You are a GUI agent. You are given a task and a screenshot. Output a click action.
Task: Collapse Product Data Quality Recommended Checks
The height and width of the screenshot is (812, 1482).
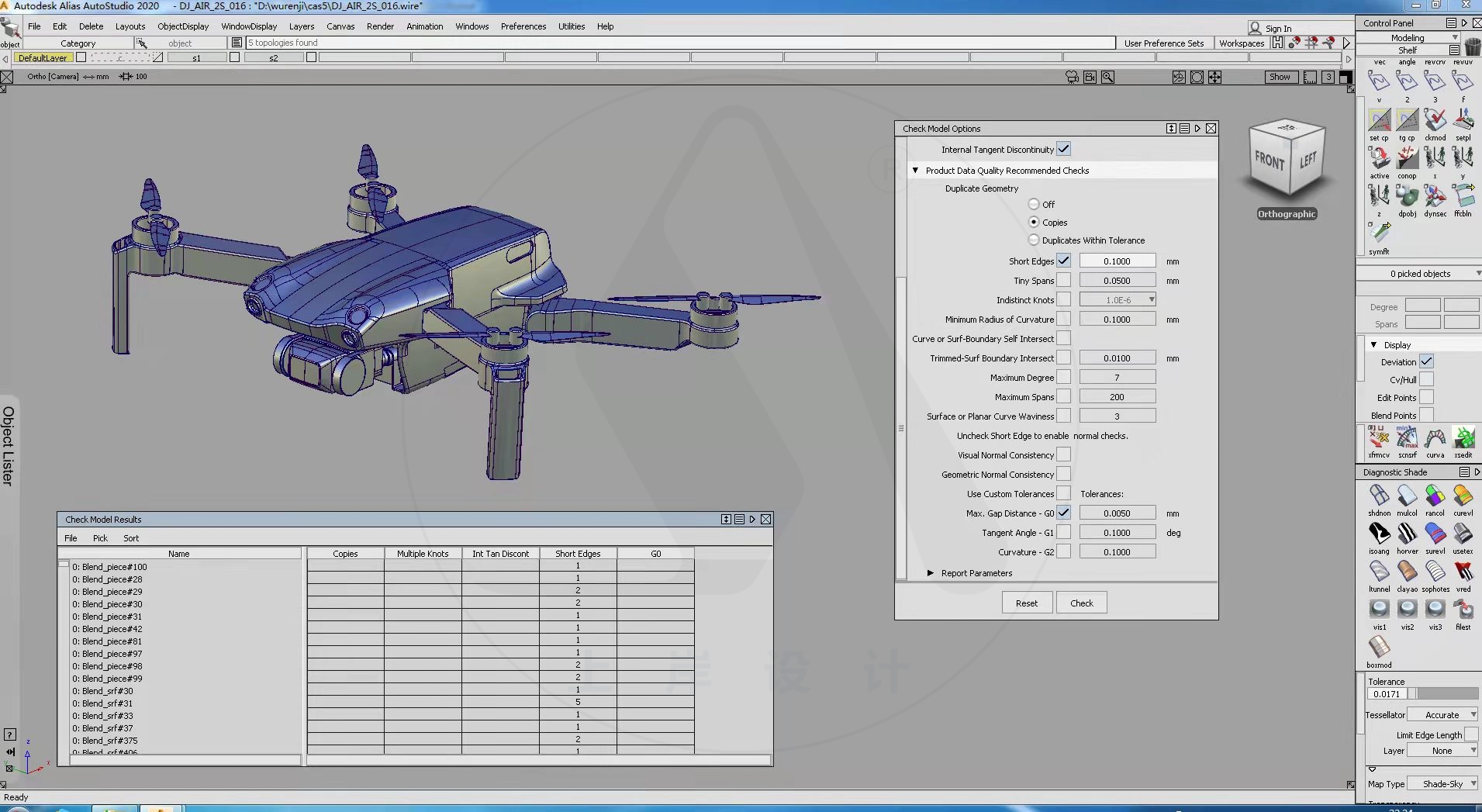click(x=916, y=170)
